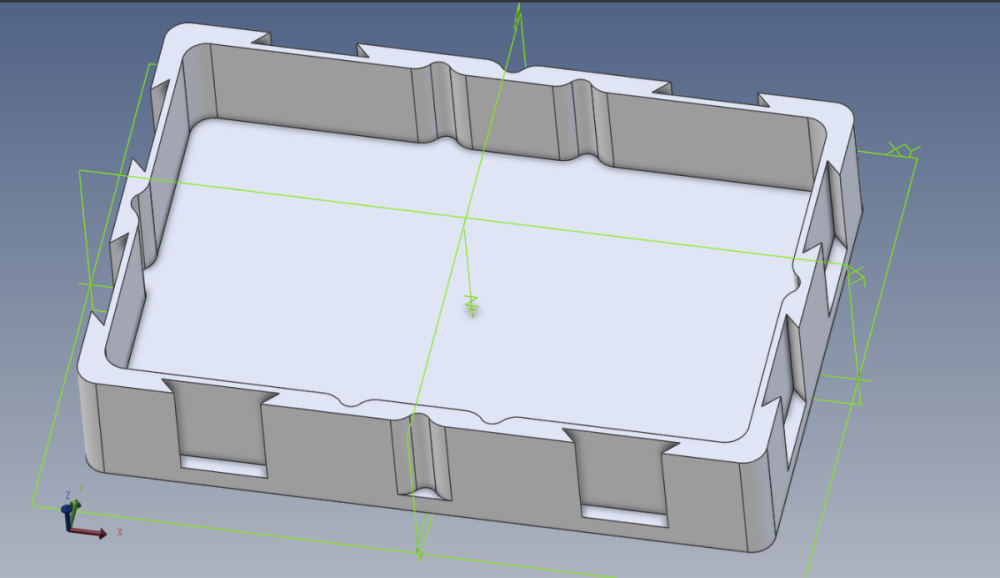Viewport: 1000px width, 578px height.
Task: Select the notch on the left inner wall
Action: 145,223
